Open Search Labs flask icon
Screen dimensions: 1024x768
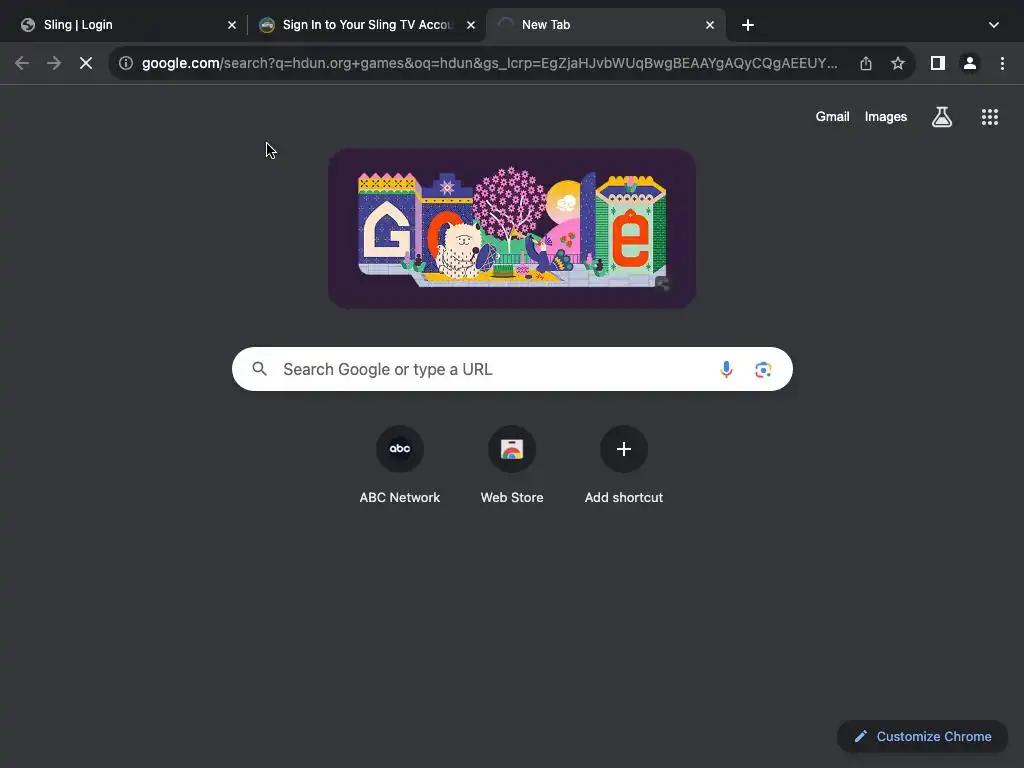click(x=942, y=117)
